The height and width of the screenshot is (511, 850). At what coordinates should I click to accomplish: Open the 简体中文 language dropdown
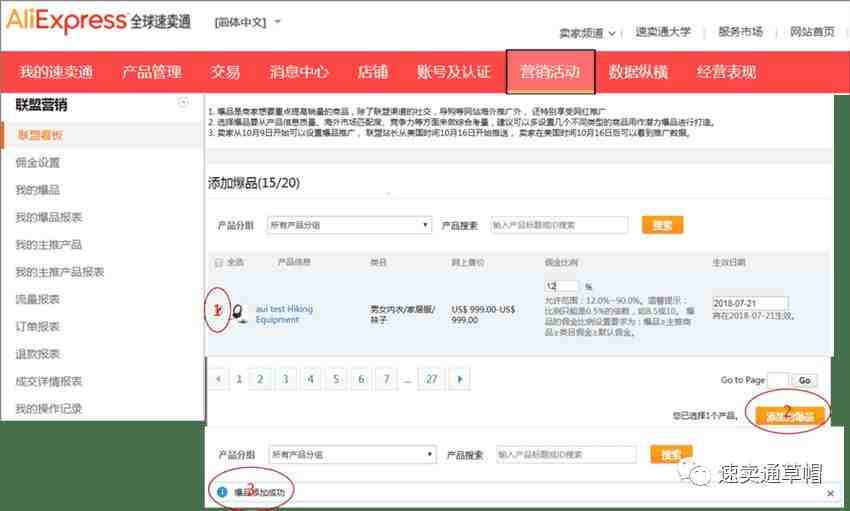(x=248, y=22)
